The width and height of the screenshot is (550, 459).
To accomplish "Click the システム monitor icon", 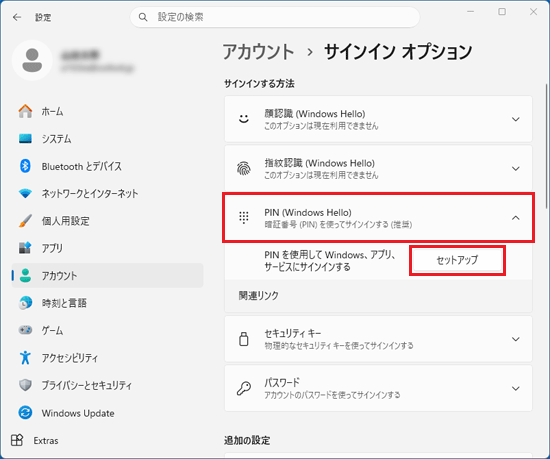I will [25, 139].
